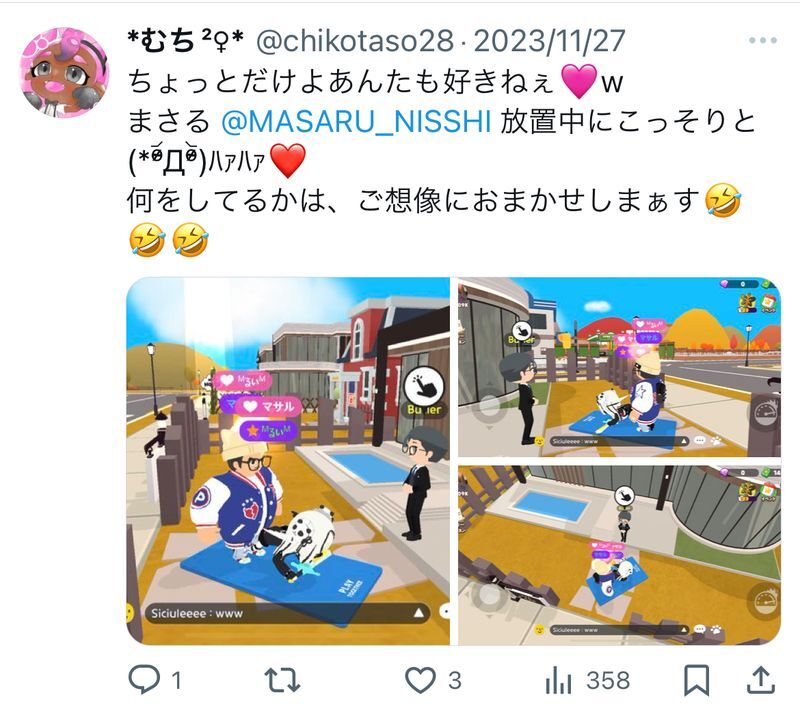The height and width of the screenshot is (721, 800).
Task: Bookmark this tweet
Action: click(x=696, y=680)
